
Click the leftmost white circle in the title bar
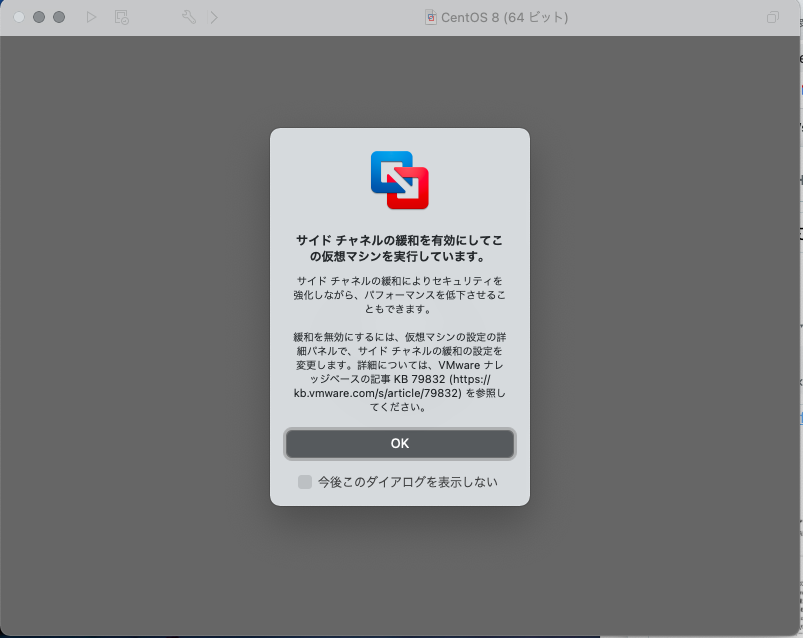tap(18, 17)
